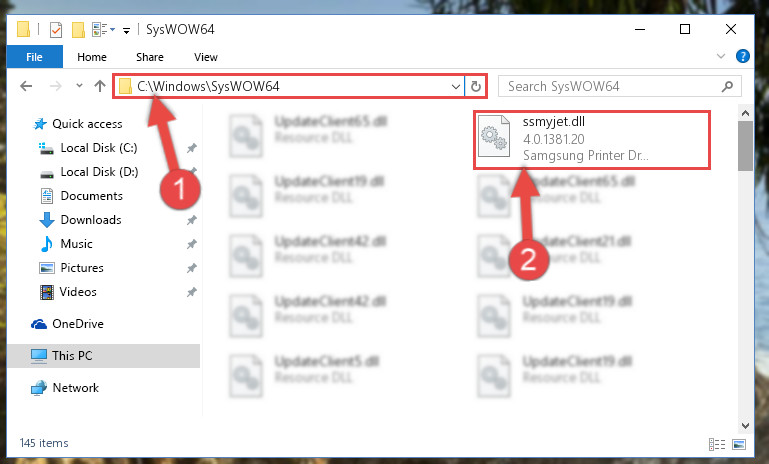769x464 pixels.
Task: Go up one folder level
Action: click(100, 86)
